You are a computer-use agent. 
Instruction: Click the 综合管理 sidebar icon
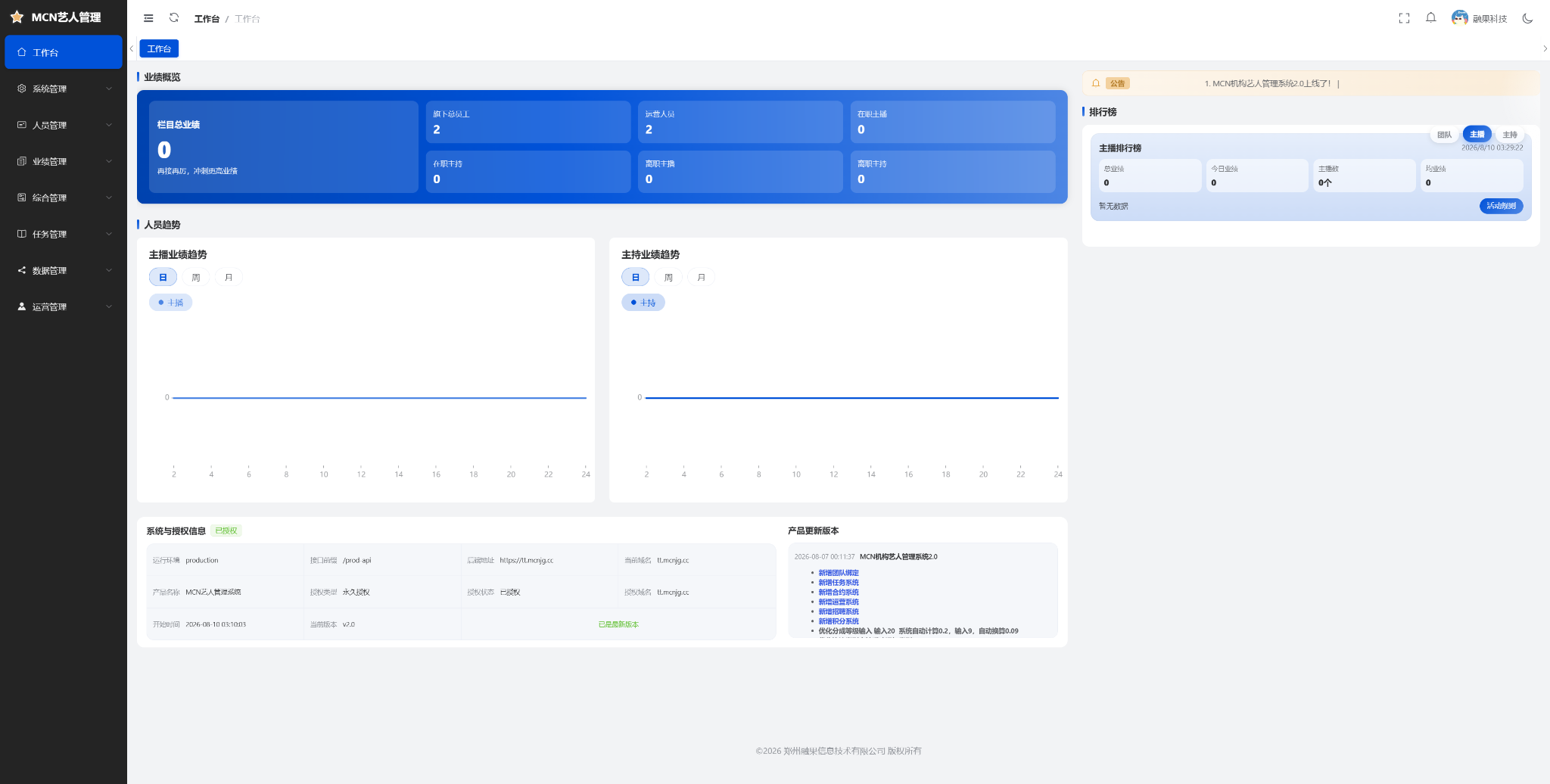click(22, 198)
